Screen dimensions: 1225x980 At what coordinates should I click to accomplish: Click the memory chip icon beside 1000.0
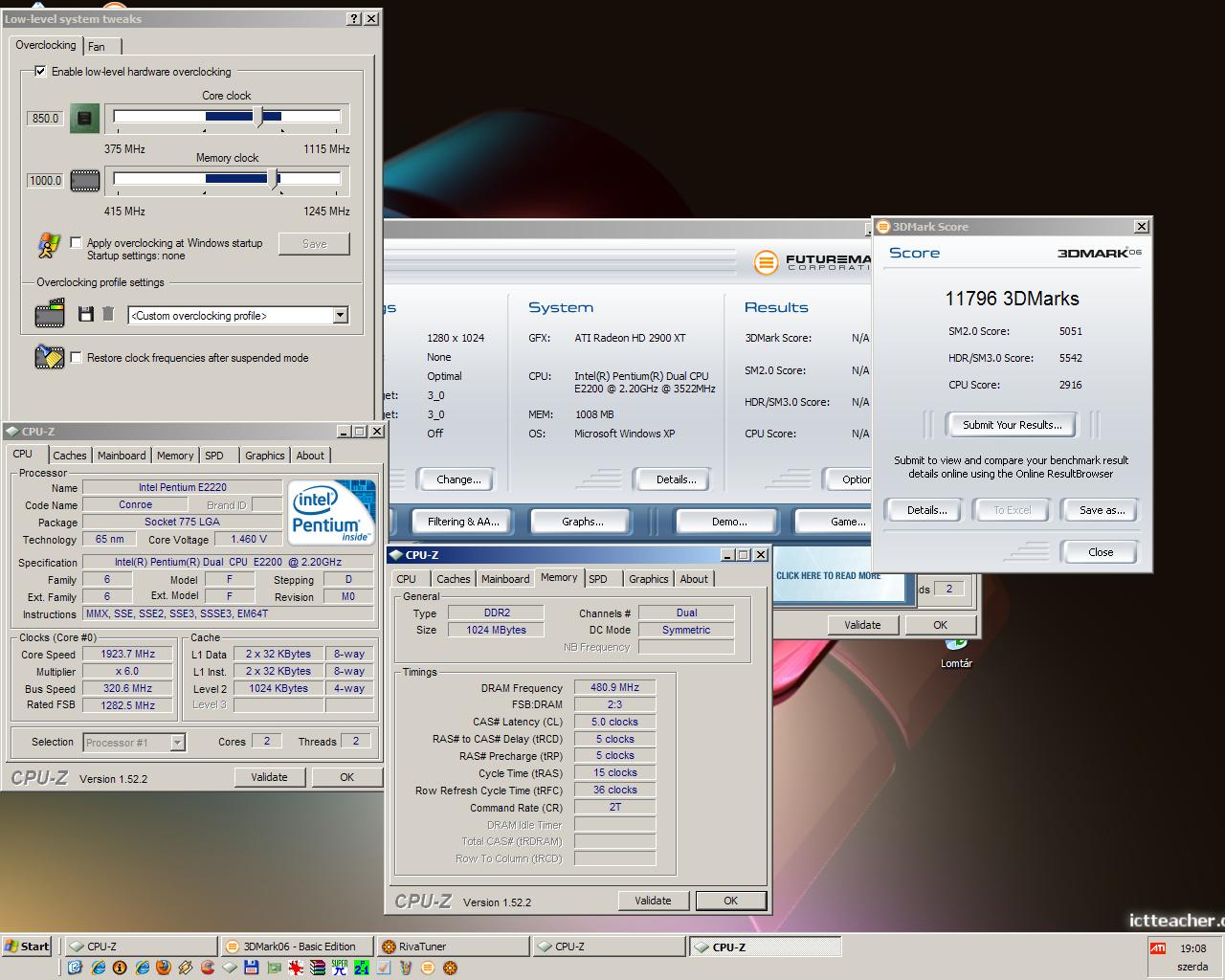[x=84, y=180]
